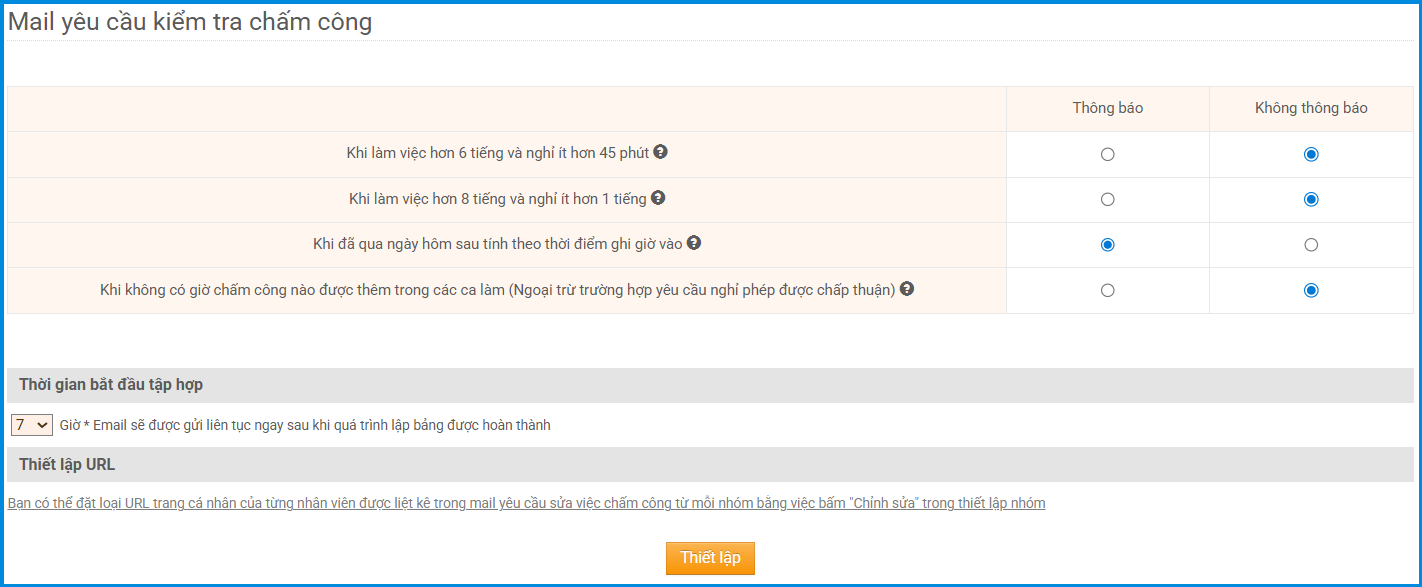Select Thông báo for qua ngày hôm sau rule
The width and height of the screenshot is (1422, 587).
[x=1107, y=245]
